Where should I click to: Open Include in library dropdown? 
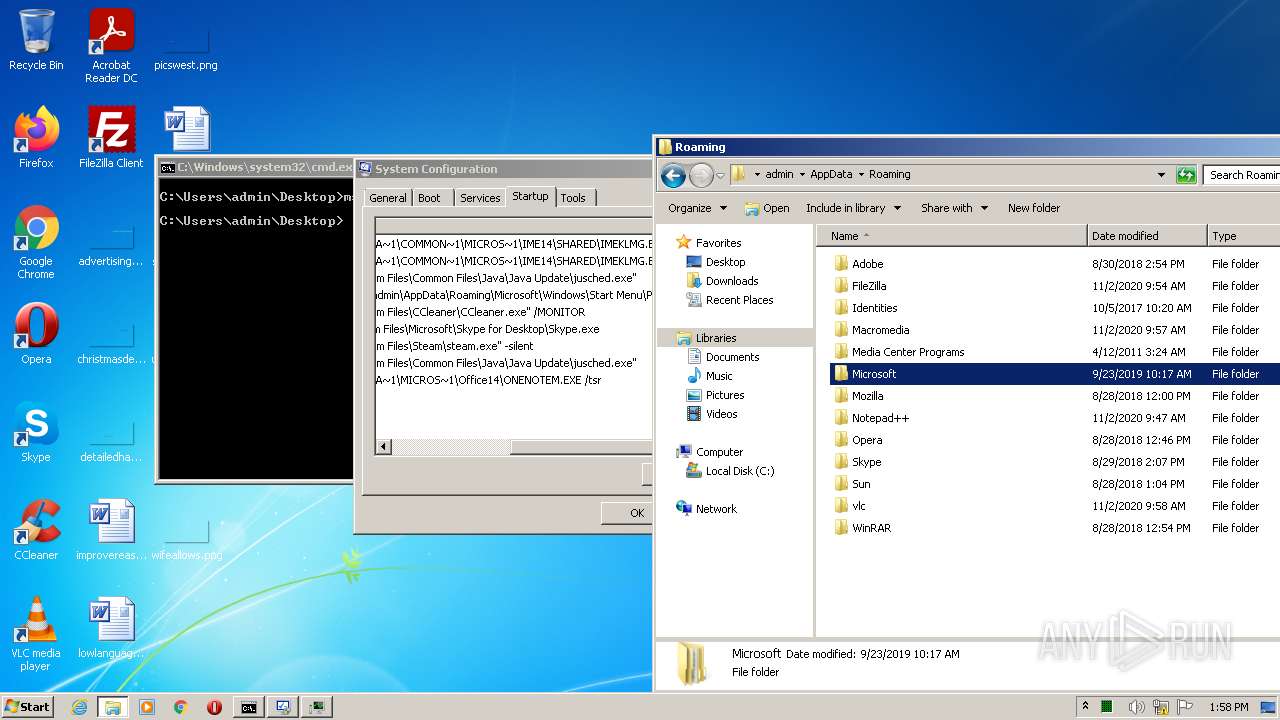point(853,208)
